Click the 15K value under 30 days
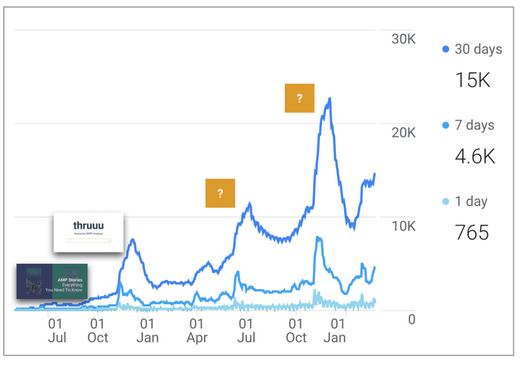This screenshot has width=523, height=370. pyautogui.click(x=473, y=80)
